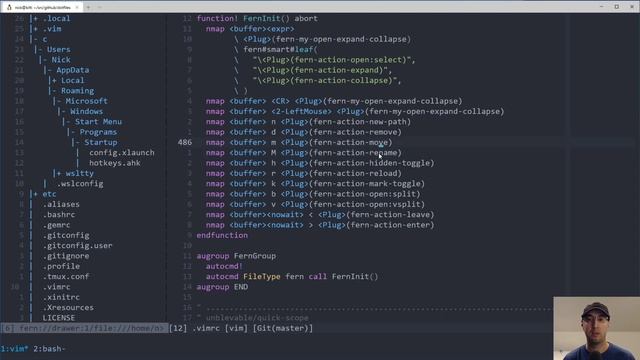Collapse the Roaming folder

click(x=77, y=91)
